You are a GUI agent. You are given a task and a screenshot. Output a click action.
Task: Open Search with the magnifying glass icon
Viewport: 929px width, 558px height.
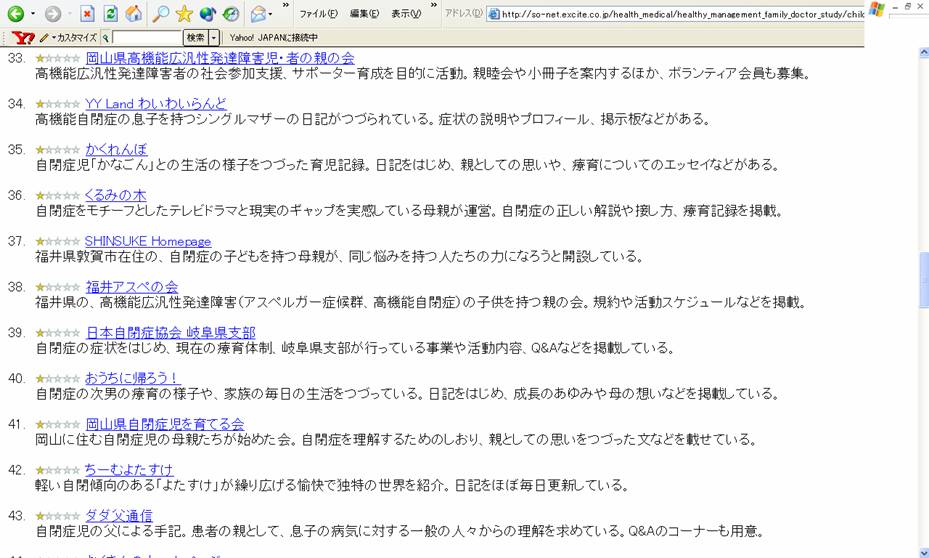[x=160, y=13]
